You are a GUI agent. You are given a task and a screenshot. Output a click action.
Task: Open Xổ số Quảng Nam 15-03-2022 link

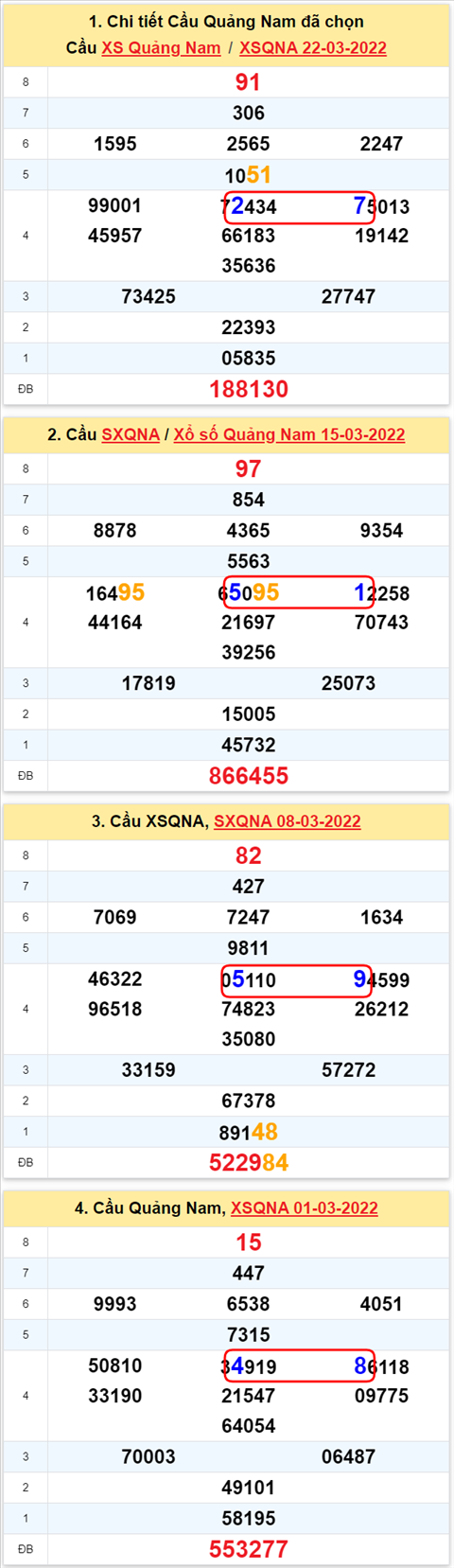point(289,435)
